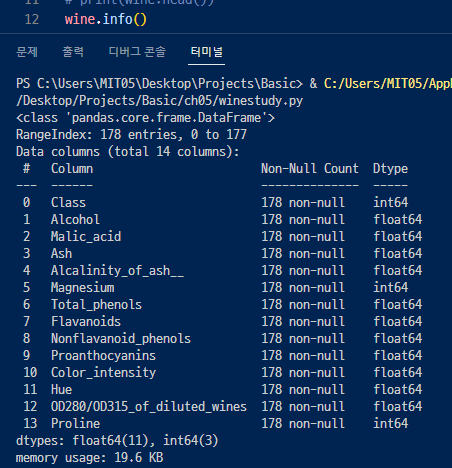Click the Proline column name
The image size is (452, 468).
click(75, 424)
